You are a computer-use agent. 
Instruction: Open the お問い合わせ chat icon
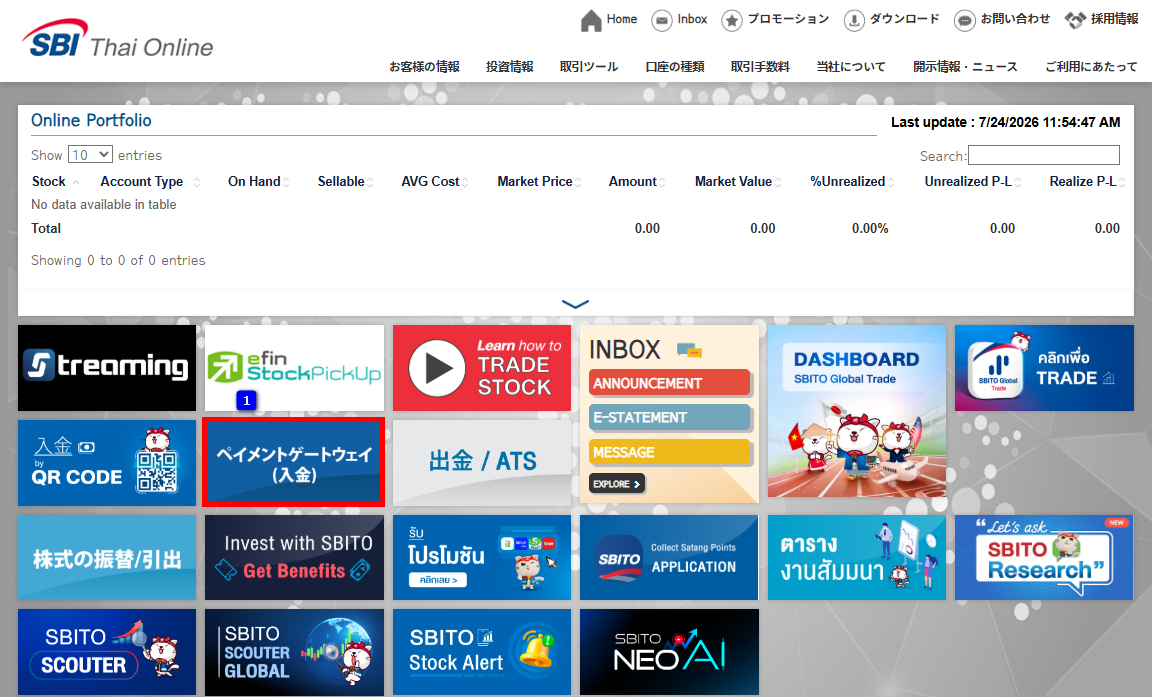point(965,21)
